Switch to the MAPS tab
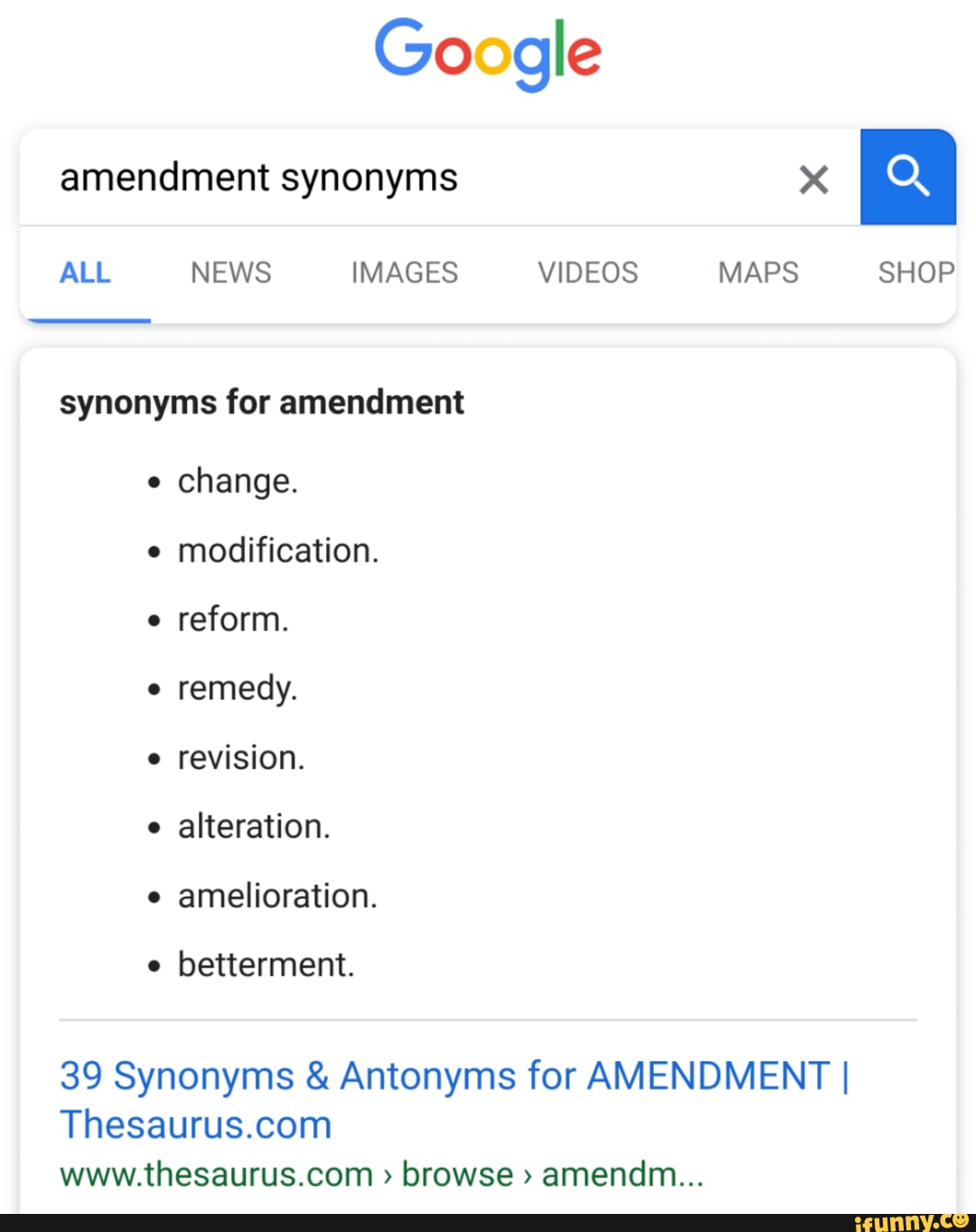 (x=758, y=272)
